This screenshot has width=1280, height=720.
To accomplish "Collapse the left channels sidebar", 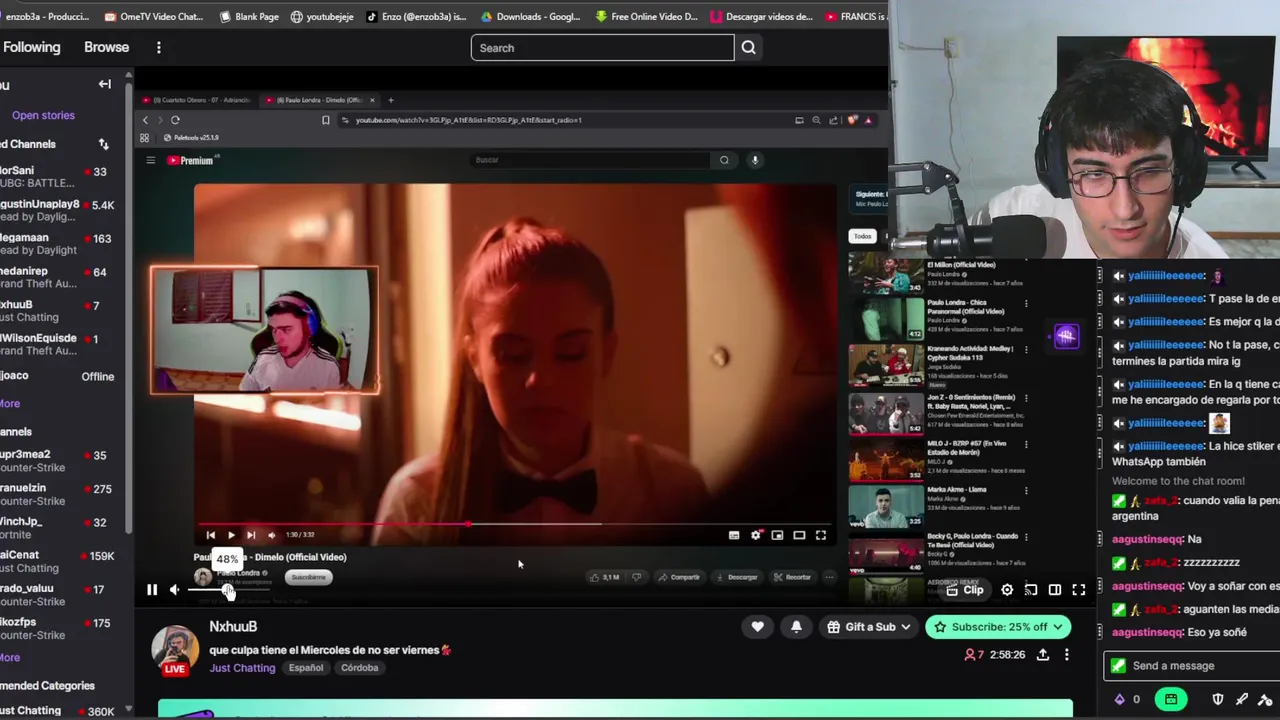I will click(x=104, y=84).
